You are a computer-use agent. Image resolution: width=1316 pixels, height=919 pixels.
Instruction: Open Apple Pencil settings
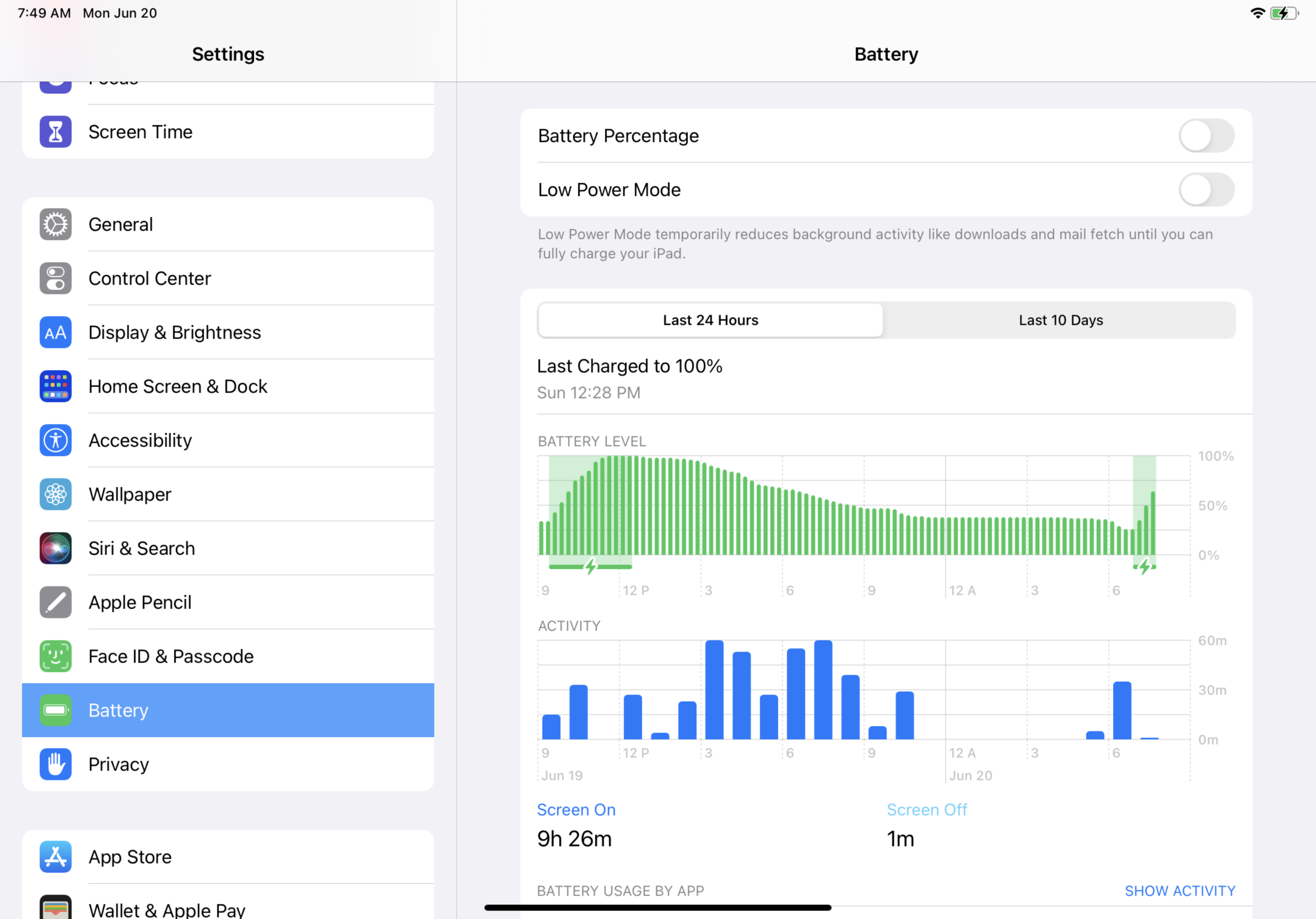pos(228,602)
